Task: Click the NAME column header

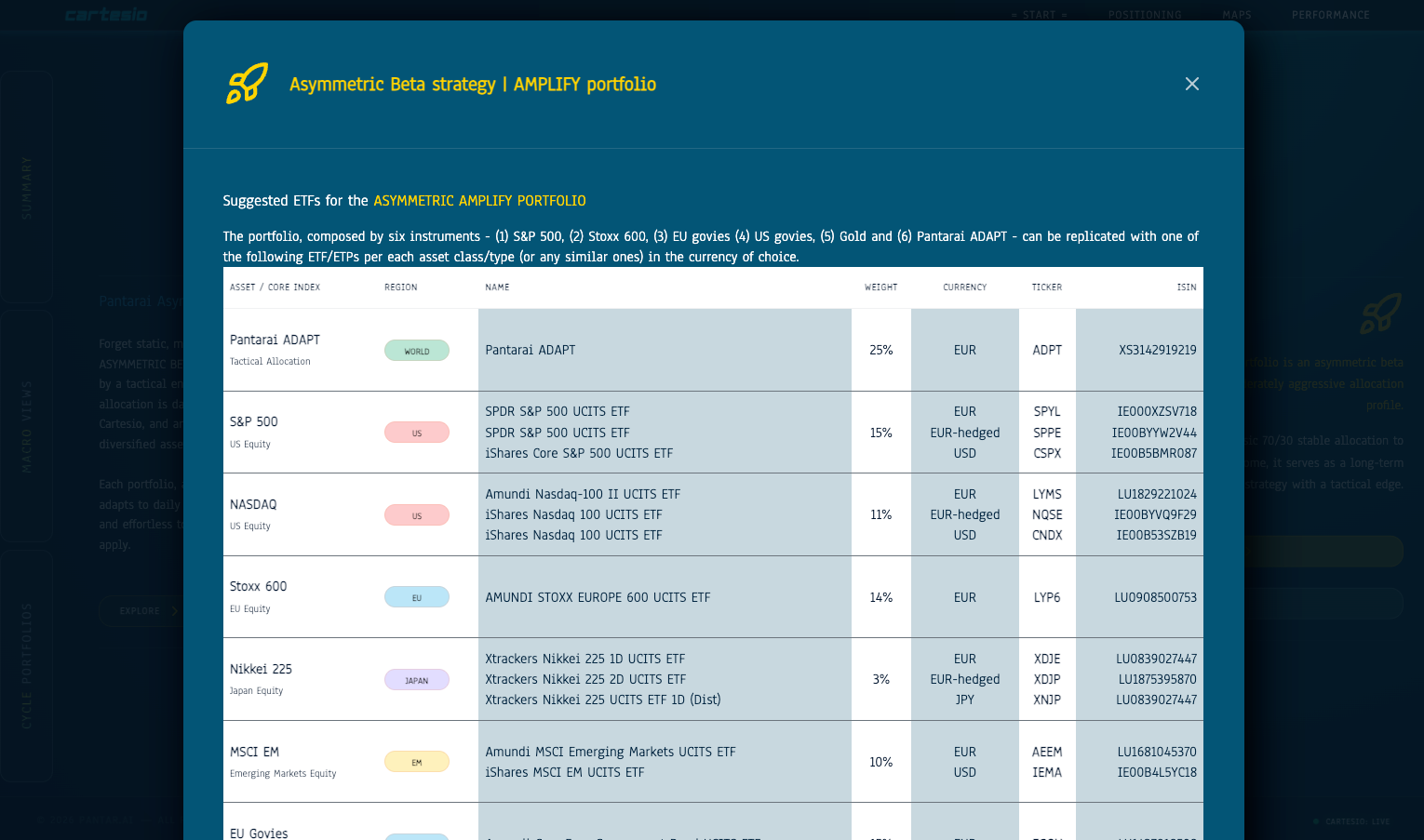Action: click(497, 287)
